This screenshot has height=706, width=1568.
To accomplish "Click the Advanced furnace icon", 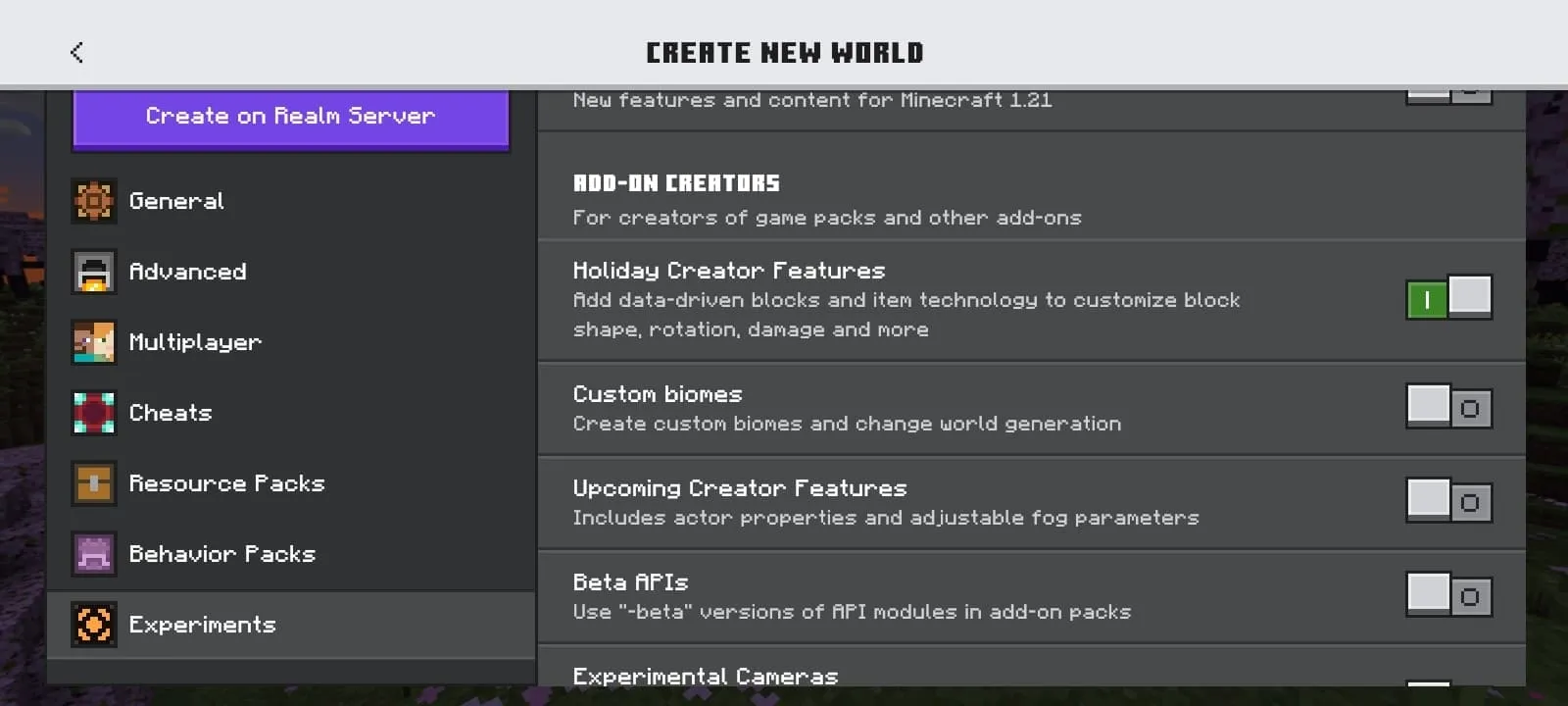I will 94,272.
